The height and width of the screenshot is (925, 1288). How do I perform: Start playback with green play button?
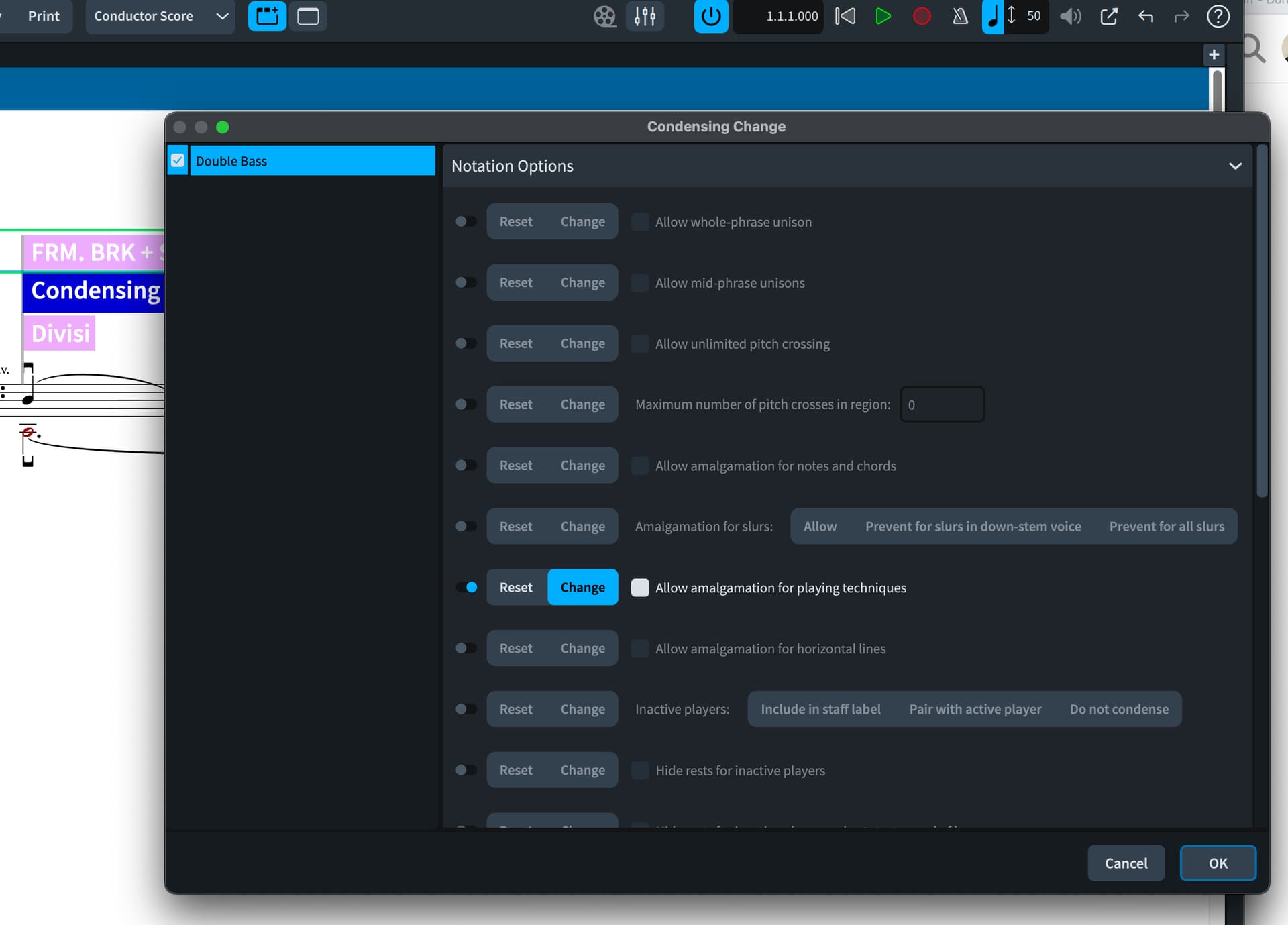click(x=883, y=16)
